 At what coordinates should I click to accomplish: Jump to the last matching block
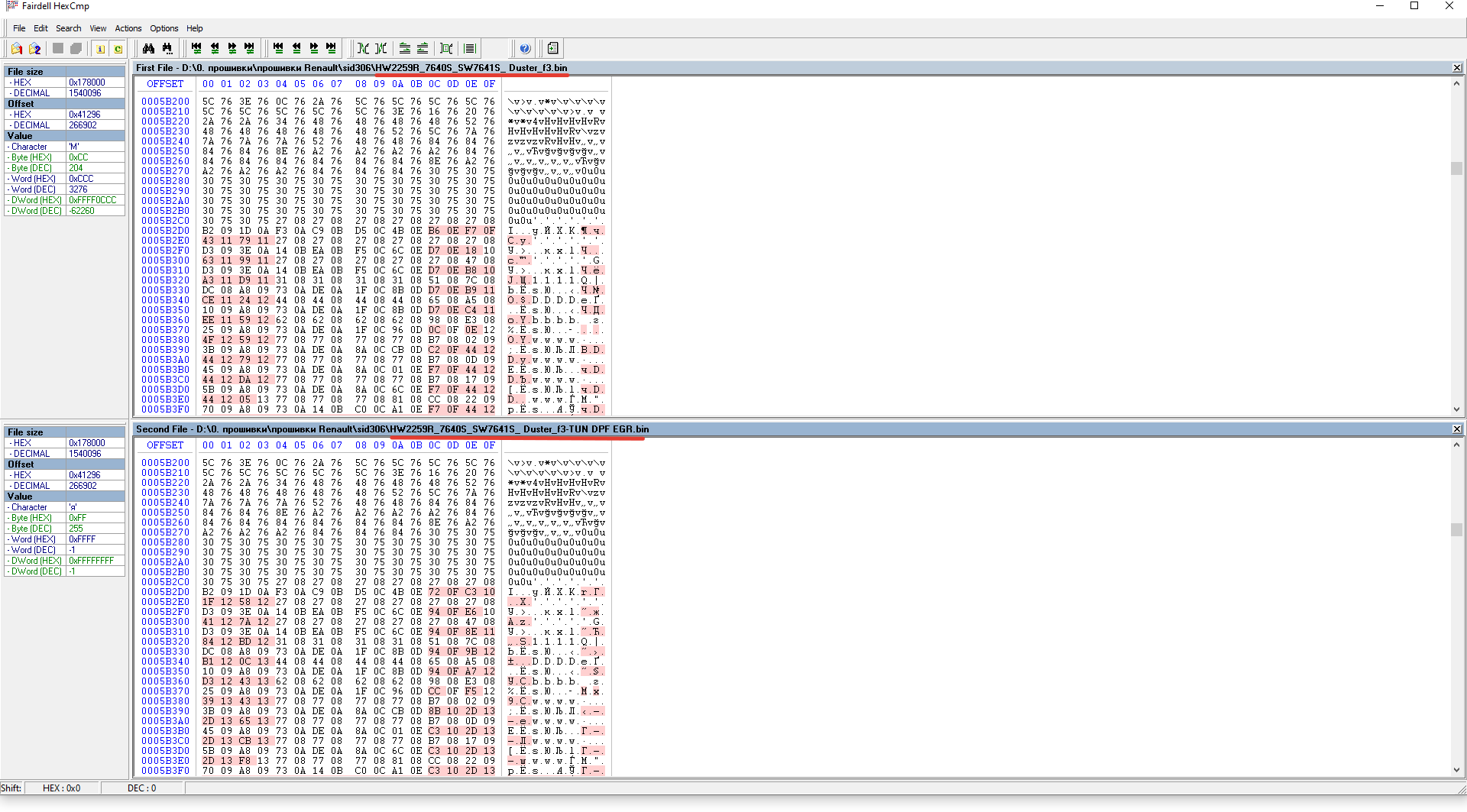click(x=332, y=49)
